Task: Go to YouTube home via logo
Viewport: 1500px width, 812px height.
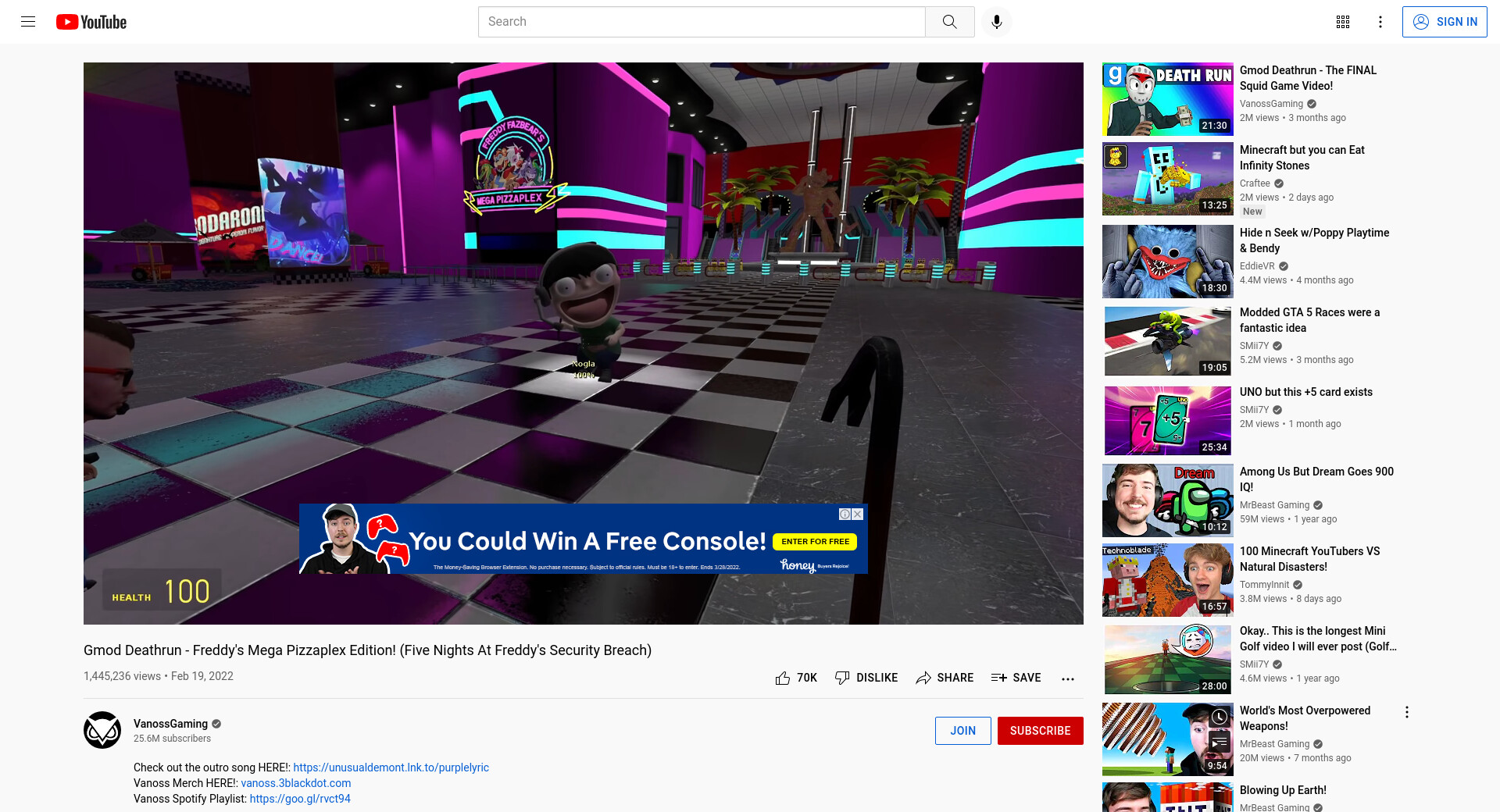Action: 91,22
